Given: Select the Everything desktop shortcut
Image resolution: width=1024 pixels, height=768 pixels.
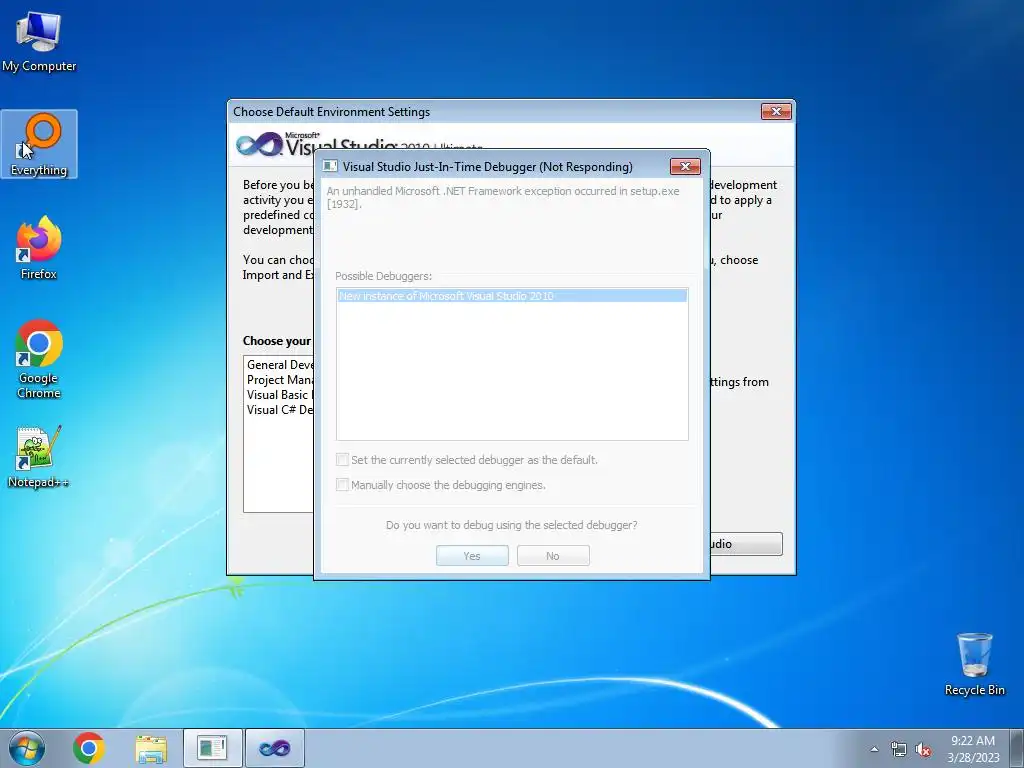Looking at the screenshot, I should tap(39, 145).
